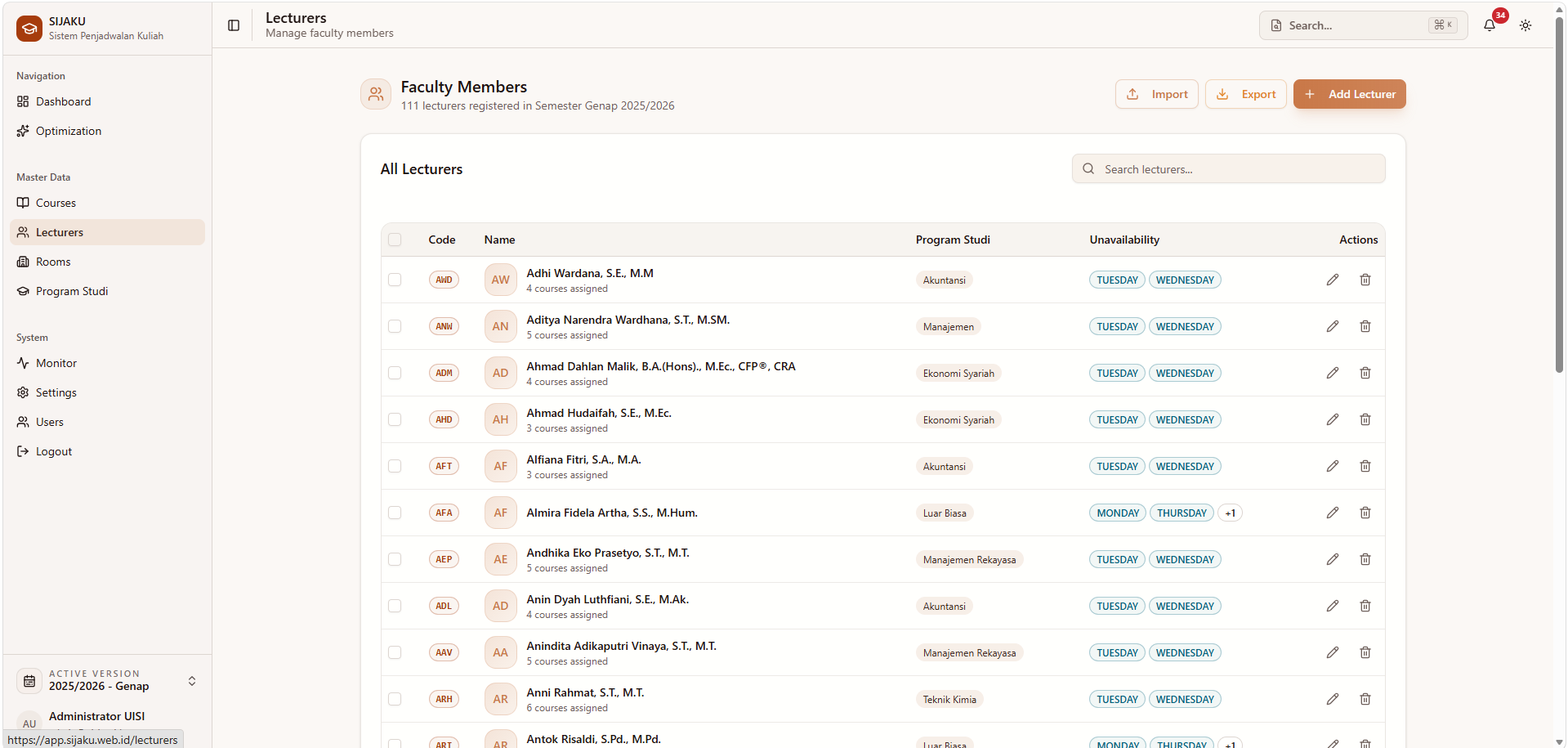Image resolution: width=1568 pixels, height=748 pixels.
Task: Check Alfiana Fitri row checkbox
Action: [x=395, y=466]
